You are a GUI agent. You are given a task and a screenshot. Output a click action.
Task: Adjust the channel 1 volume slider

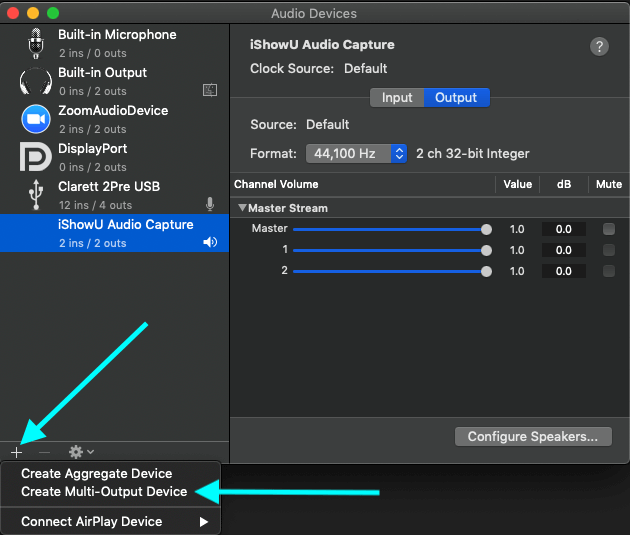pyautogui.click(x=392, y=250)
